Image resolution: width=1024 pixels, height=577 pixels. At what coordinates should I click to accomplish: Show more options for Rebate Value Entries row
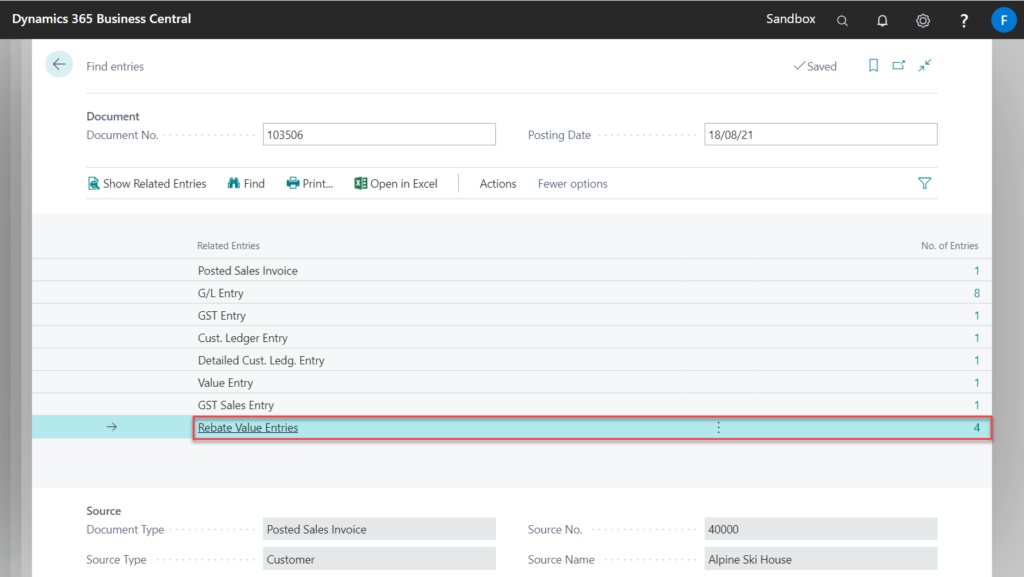coord(718,428)
